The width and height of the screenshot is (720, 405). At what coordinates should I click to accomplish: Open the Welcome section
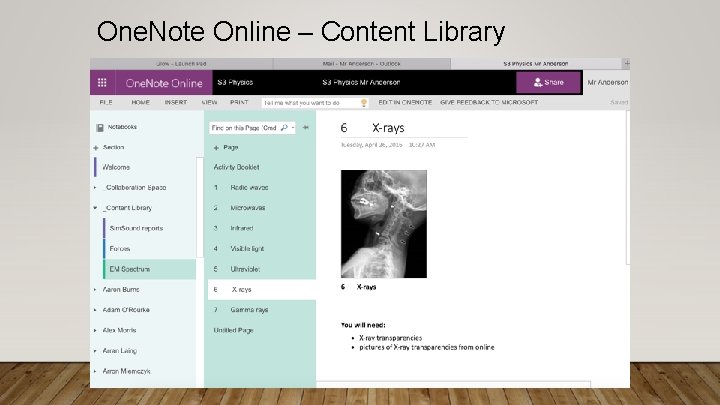pyautogui.click(x=116, y=168)
